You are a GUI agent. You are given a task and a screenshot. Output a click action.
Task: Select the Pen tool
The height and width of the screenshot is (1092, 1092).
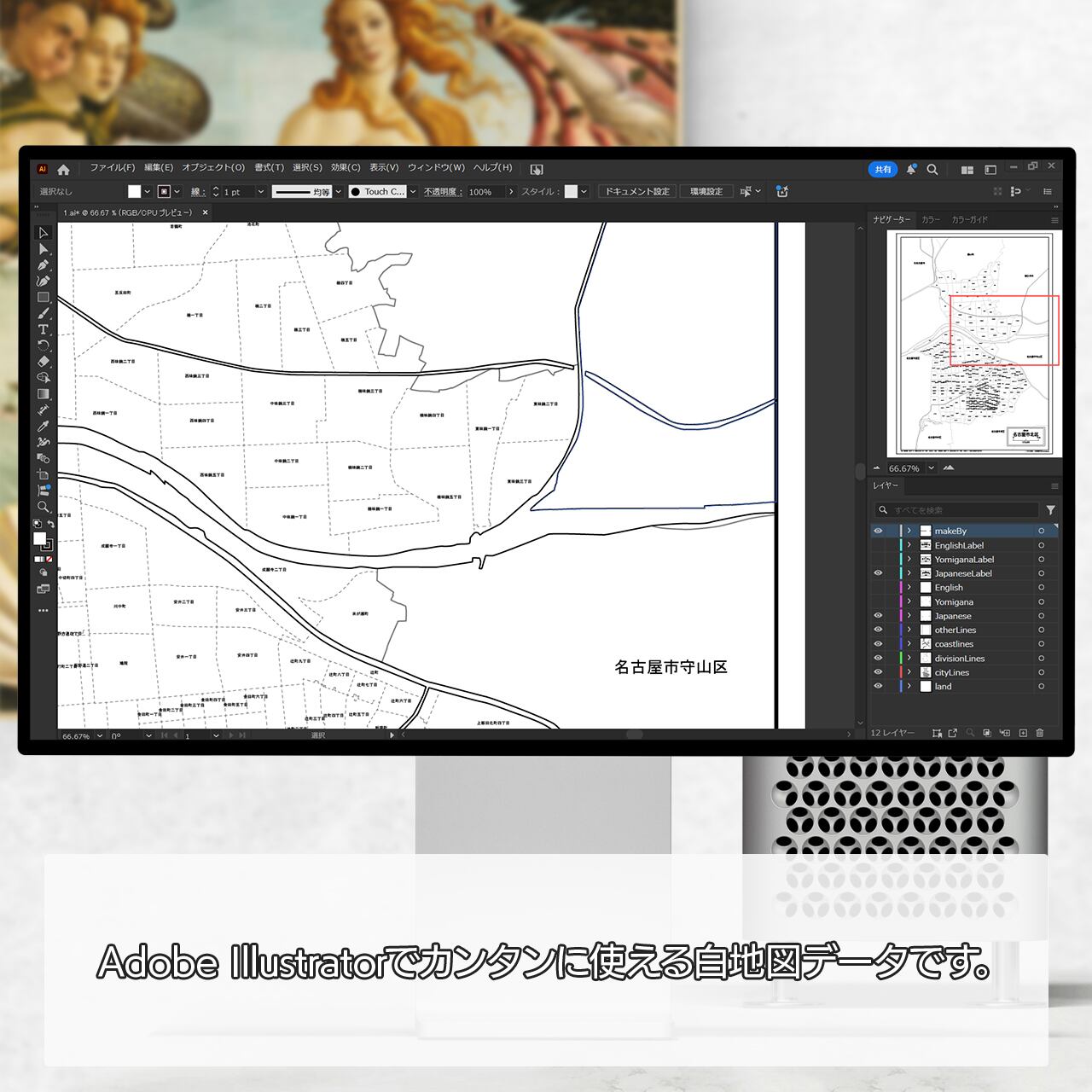click(x=43, y=265)
